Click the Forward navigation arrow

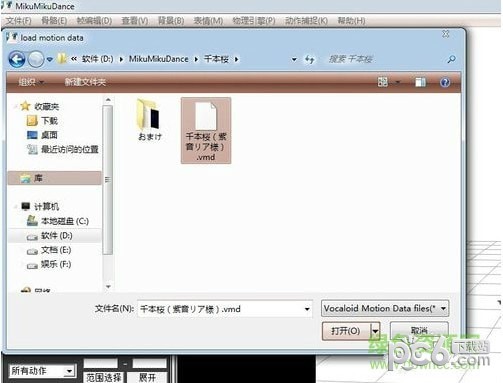pyautogui.click(x=36, y=59)
